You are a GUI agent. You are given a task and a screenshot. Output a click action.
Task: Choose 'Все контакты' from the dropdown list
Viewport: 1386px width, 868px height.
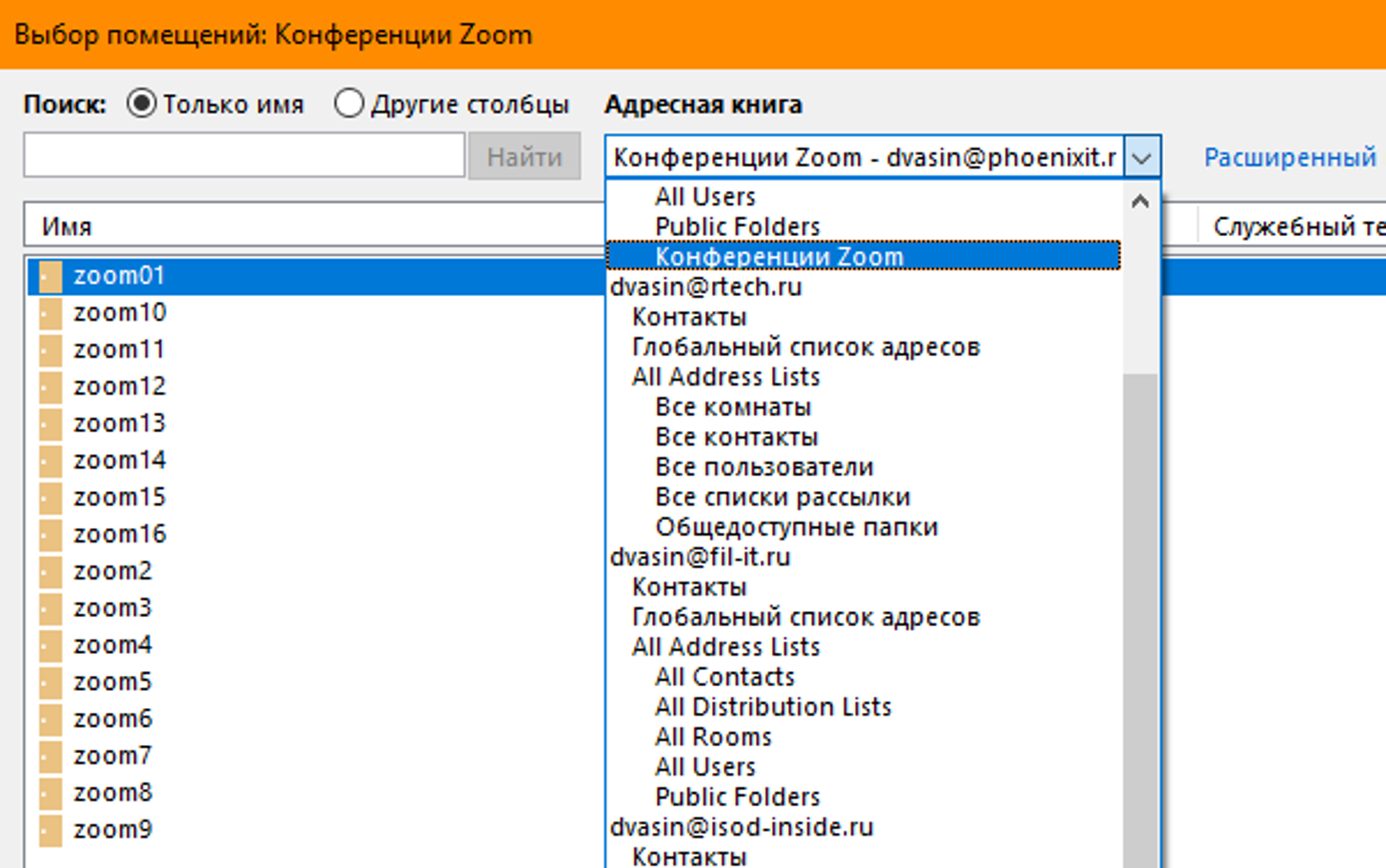(x=737, y=437)
